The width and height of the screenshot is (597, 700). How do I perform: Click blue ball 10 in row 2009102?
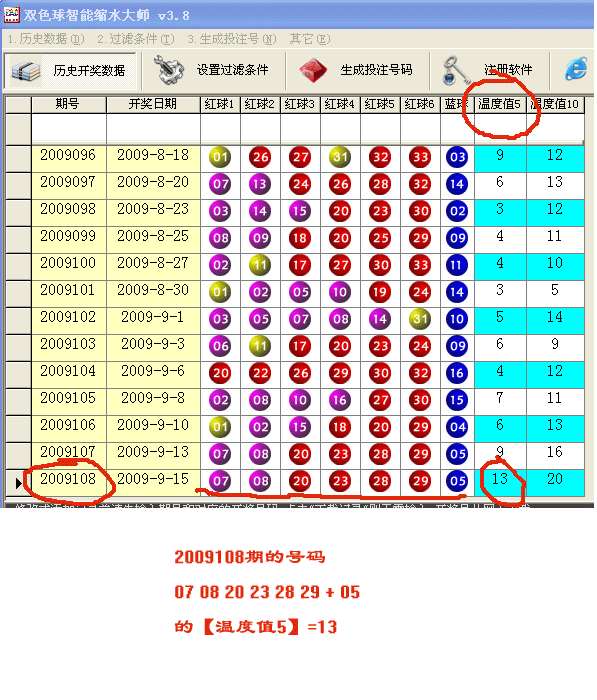[457, 319]
